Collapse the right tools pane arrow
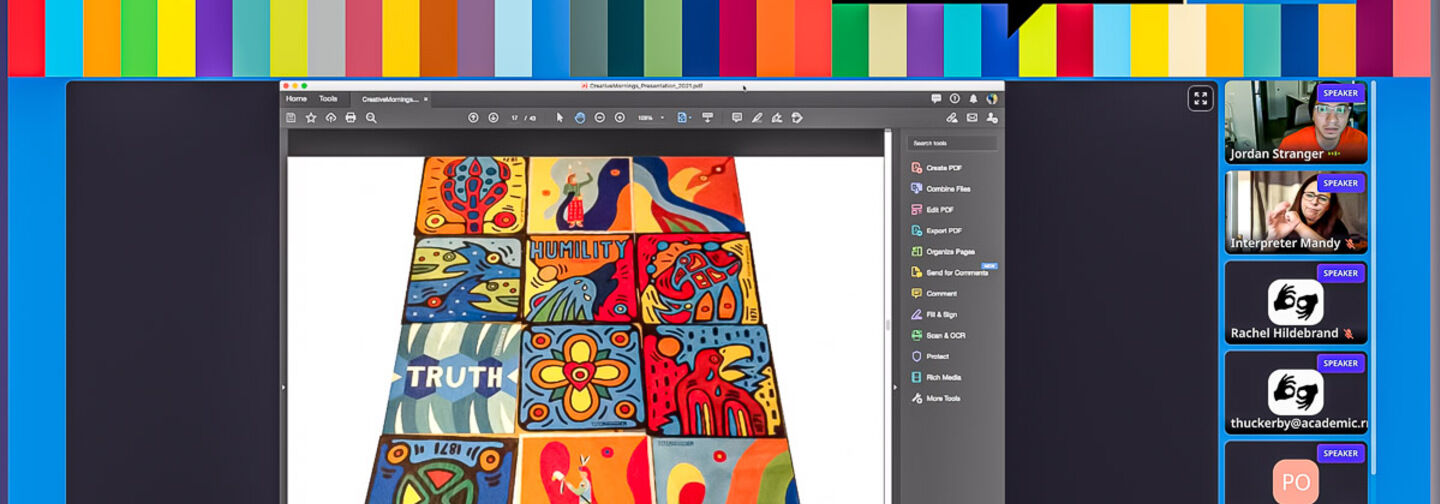The height and width of the screenshot is (504, 1440). click(895, 387)
